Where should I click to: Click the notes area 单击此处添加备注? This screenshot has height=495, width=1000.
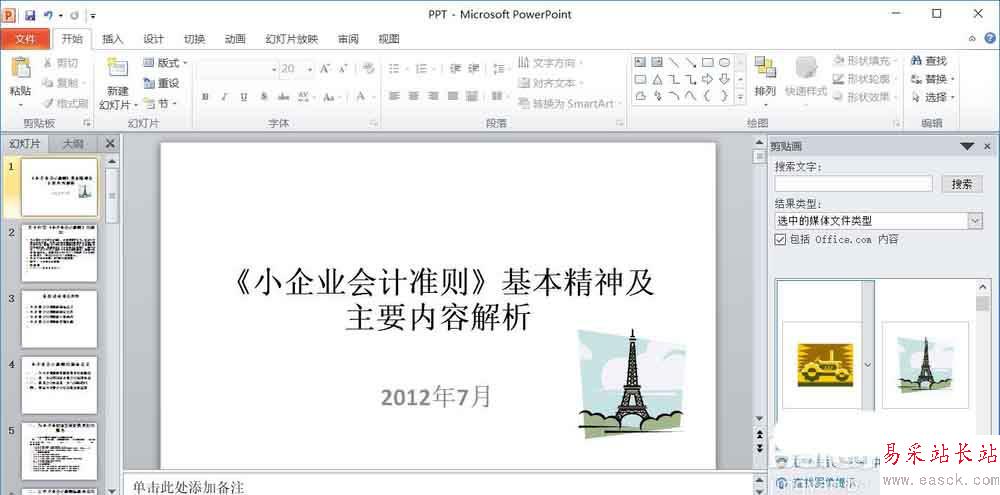tap(188, 487)
